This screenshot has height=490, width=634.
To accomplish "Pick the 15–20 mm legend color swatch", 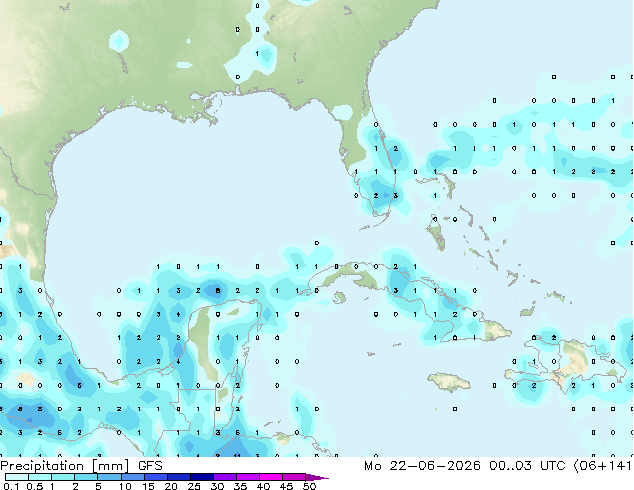I will (x=155, y=477).
